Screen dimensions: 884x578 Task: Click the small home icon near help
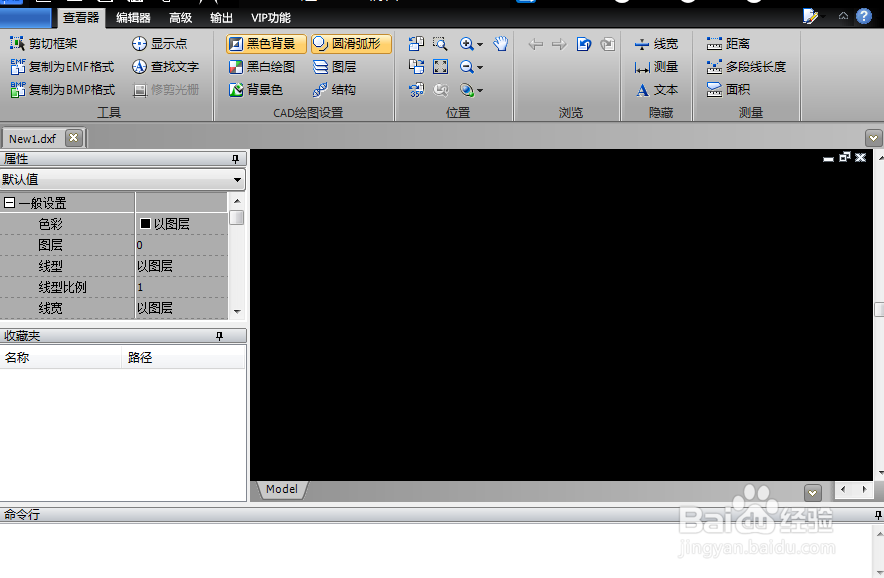pyautogui.click(x=843, y=16)
